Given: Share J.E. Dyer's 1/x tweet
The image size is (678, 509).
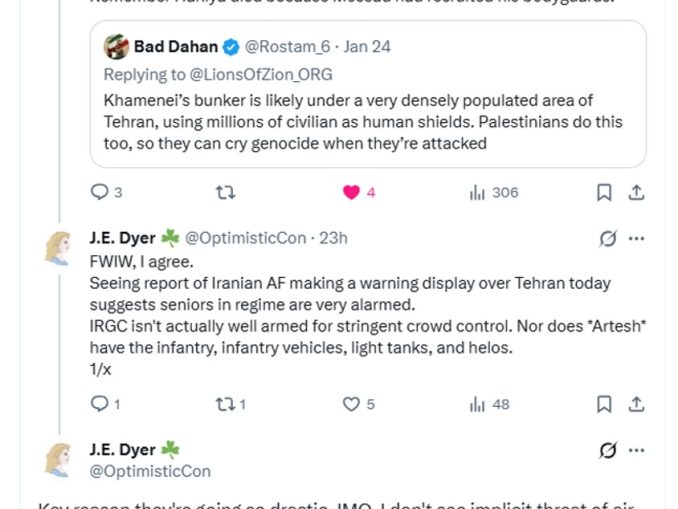Looking at the screenshot, I should coord(635,404).
